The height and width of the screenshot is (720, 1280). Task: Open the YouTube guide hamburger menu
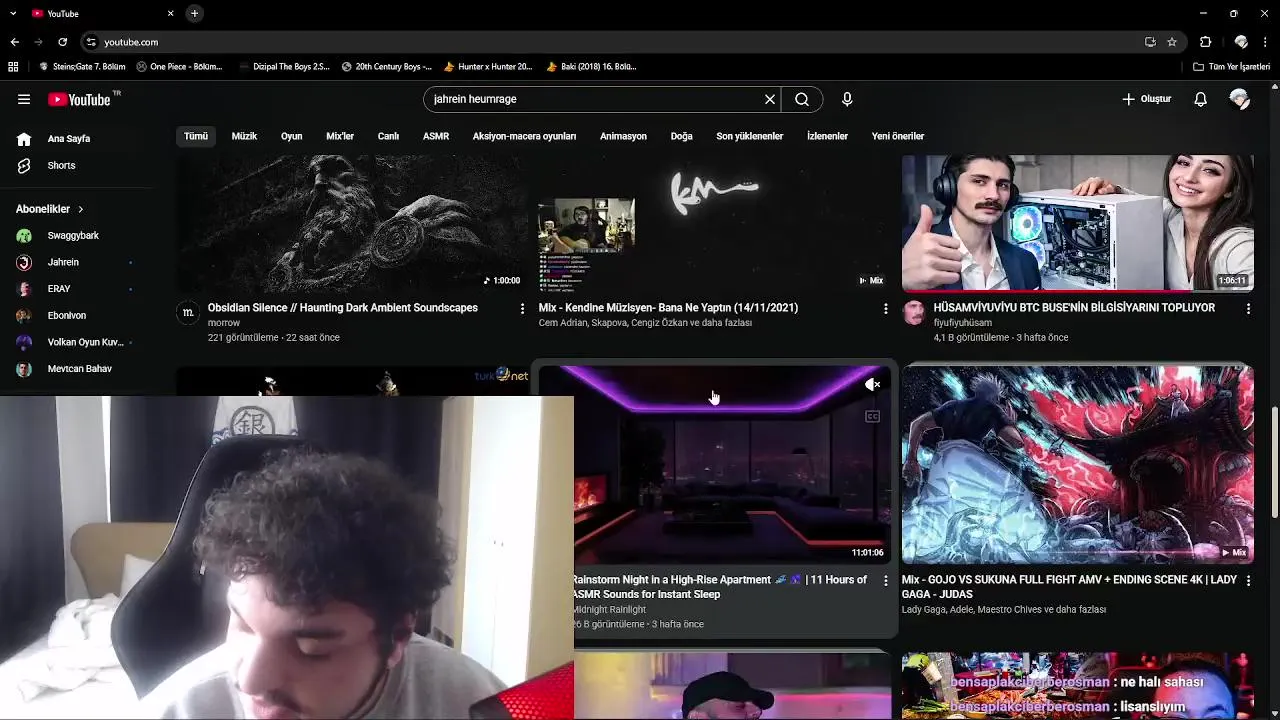click(24, 99)
